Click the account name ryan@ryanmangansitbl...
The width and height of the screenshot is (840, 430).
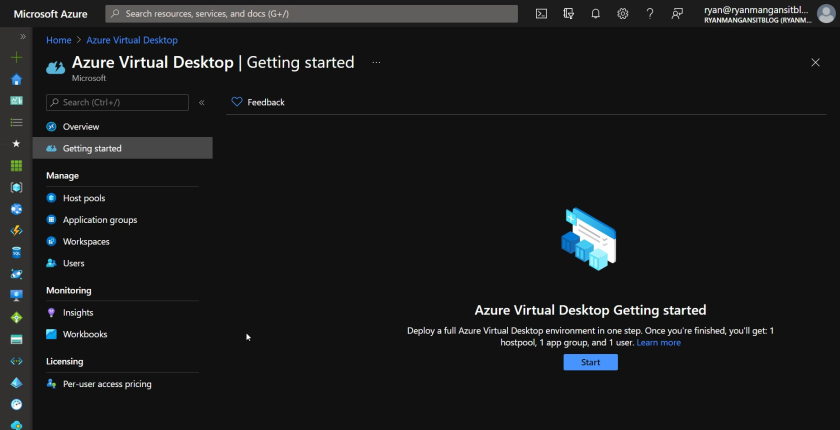click(x=756, y=9)
